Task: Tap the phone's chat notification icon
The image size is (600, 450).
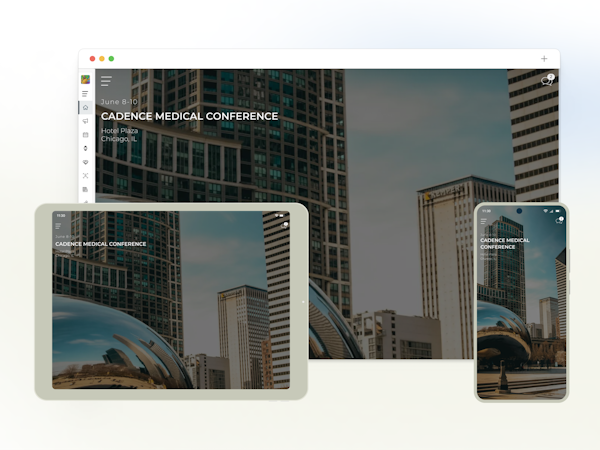Action: 559,220
